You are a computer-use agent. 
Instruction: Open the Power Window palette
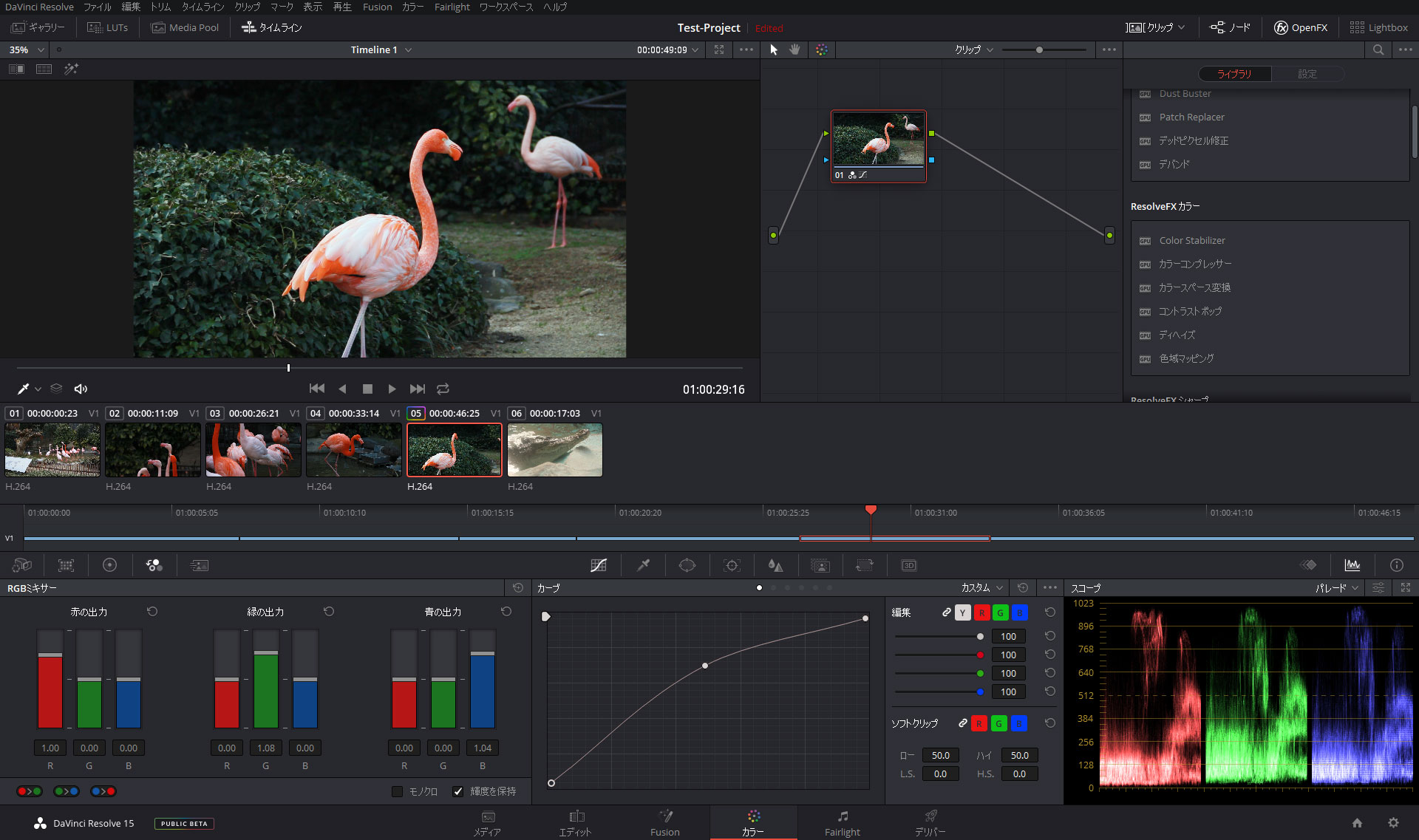point(687,565)
